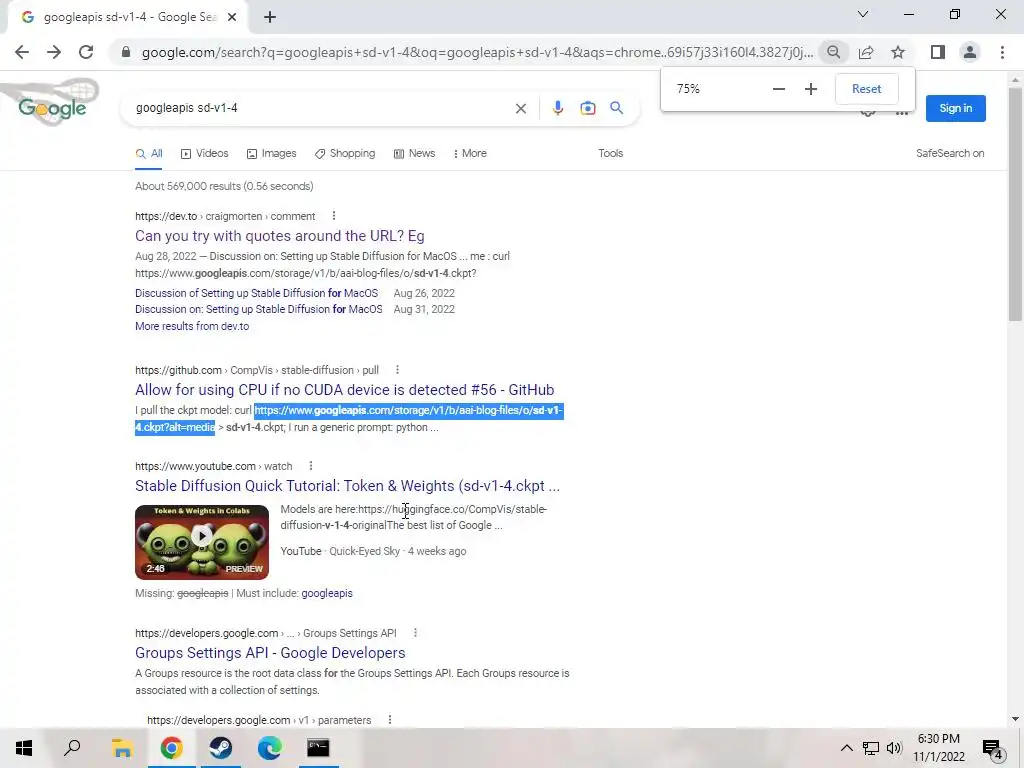Select the All results tab
Screen dimensions: 1024x768
click(149, 153)
